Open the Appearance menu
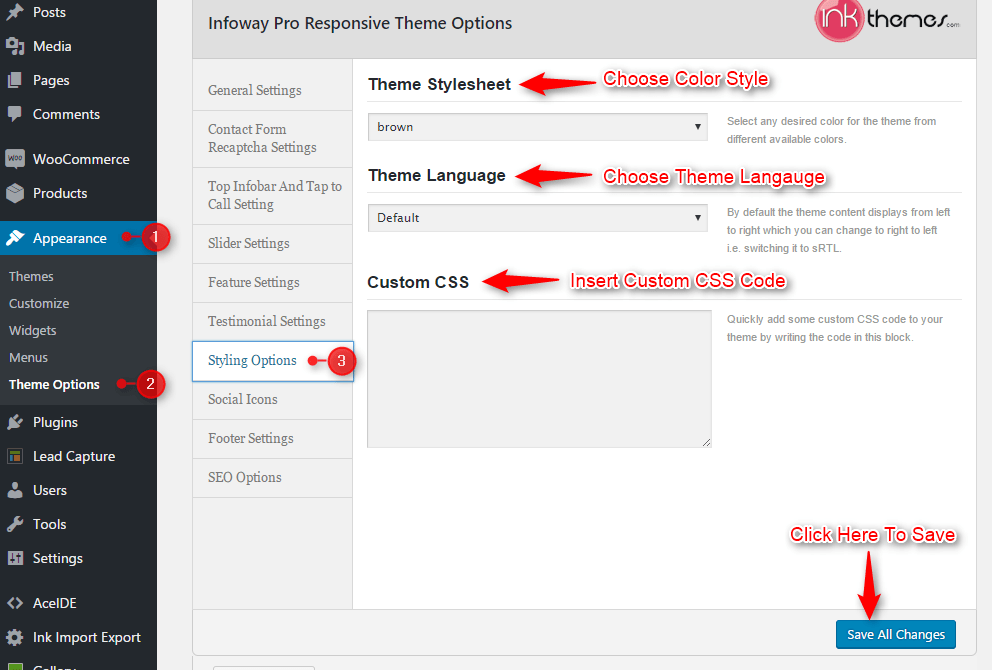 [78, 238]
